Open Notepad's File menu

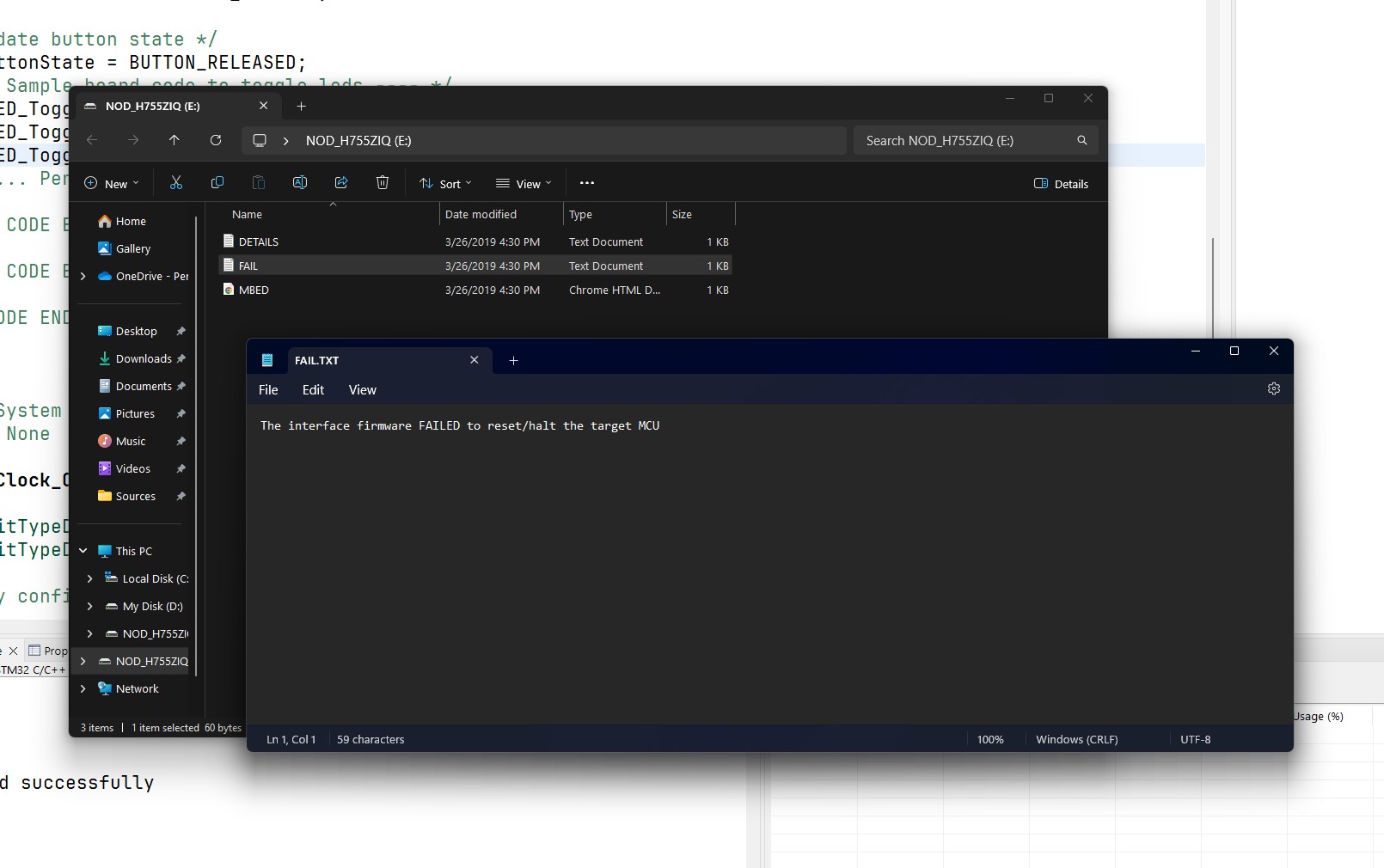(x=268, y=390)
